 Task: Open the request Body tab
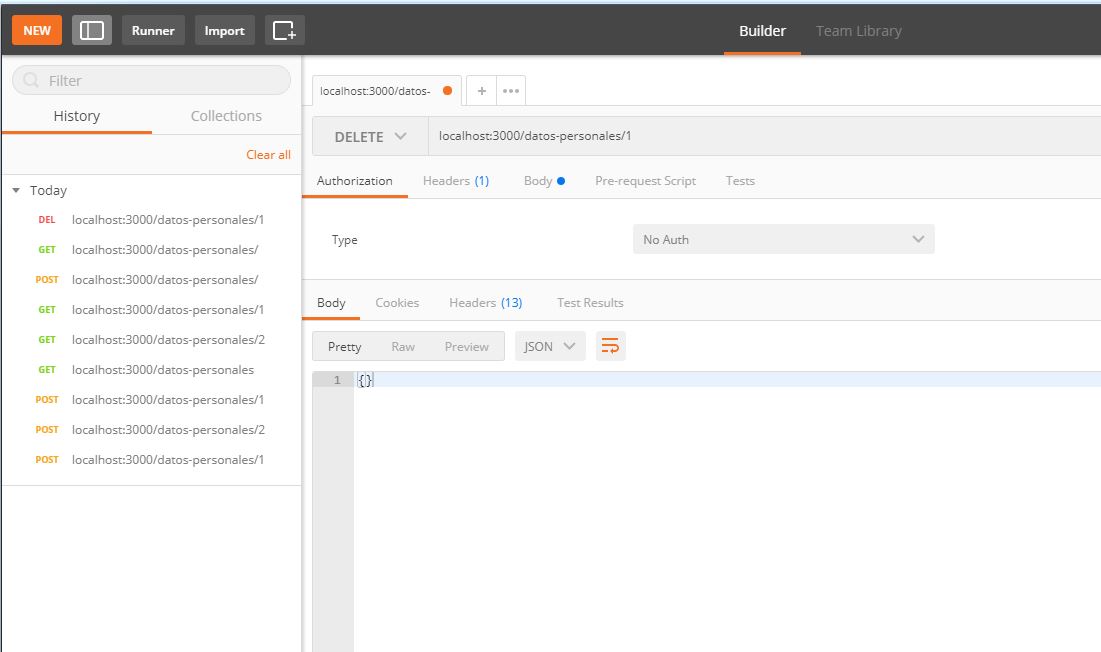click(x=544, y=180)
